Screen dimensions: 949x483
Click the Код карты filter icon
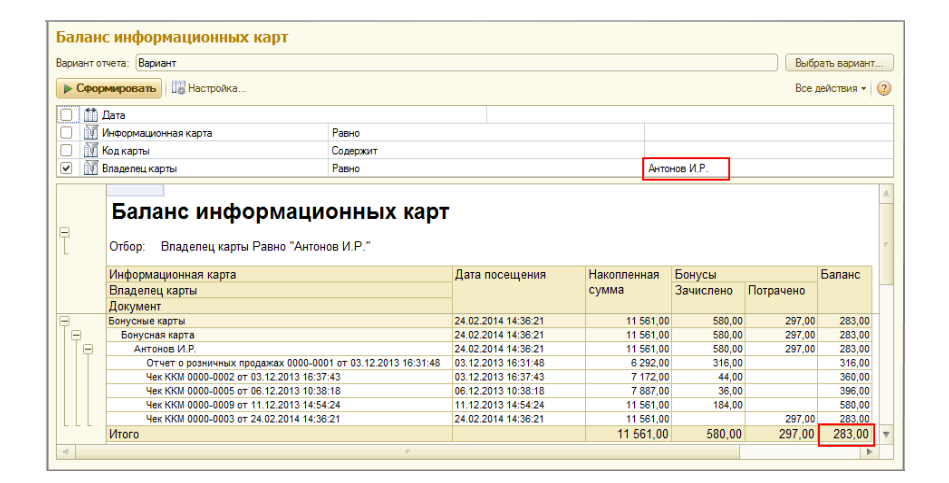pyautogui.click(x=91, y=150)
